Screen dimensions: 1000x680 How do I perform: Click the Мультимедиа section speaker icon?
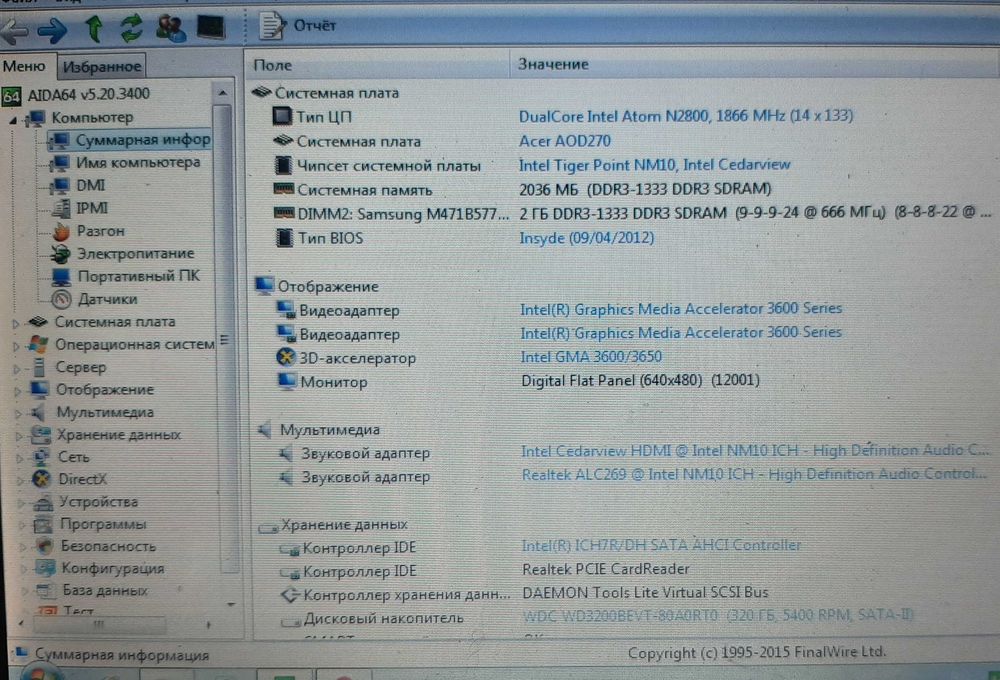coord(265,430)
